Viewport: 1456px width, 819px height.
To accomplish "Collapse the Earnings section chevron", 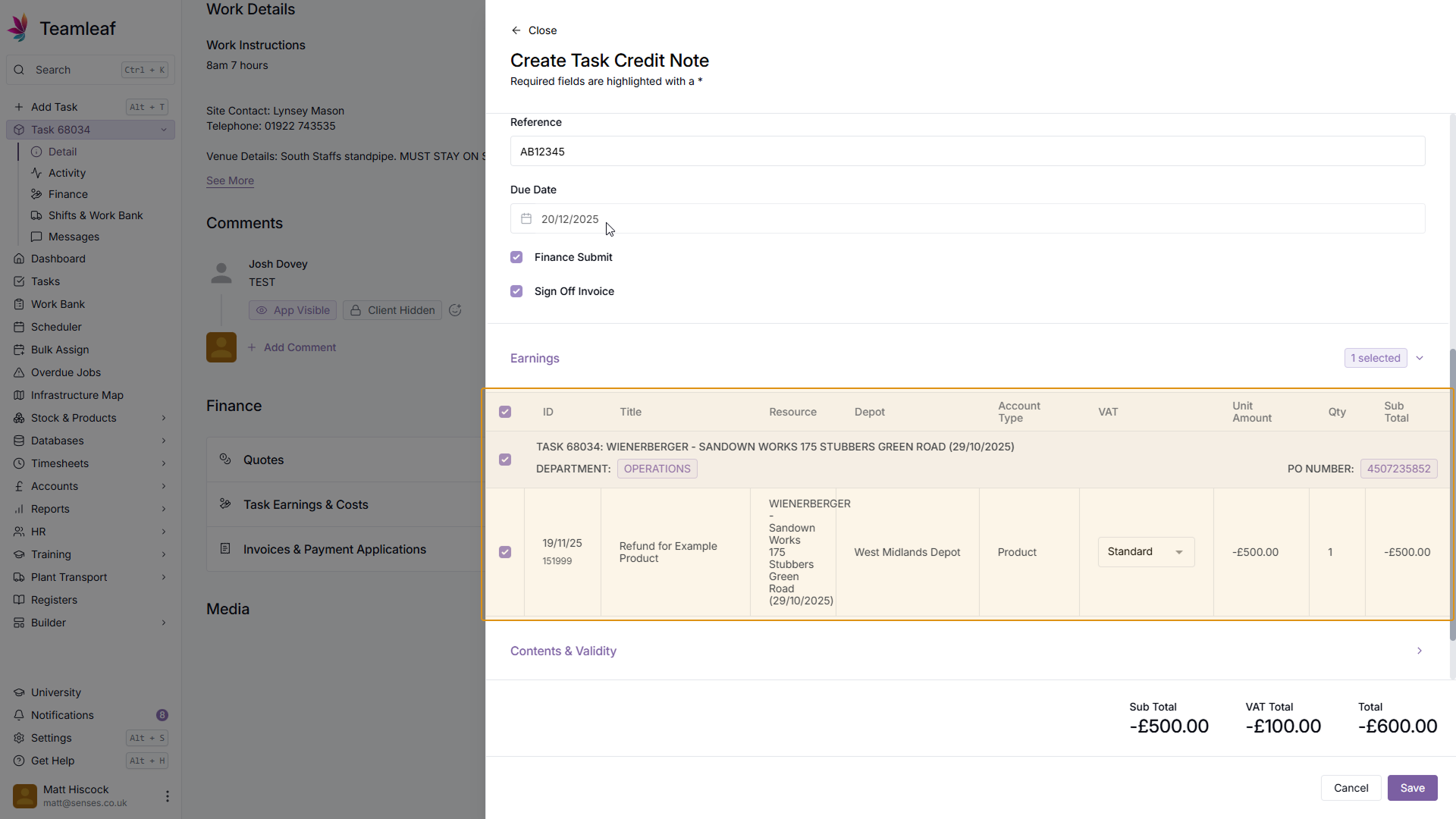I will coord(1419,358).
